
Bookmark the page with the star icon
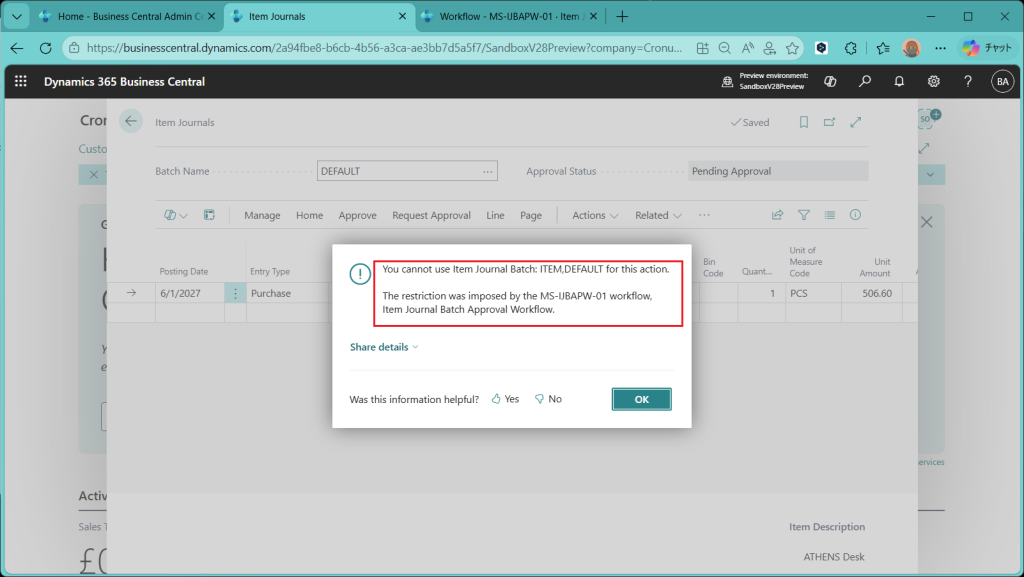(x=792, y=48)
